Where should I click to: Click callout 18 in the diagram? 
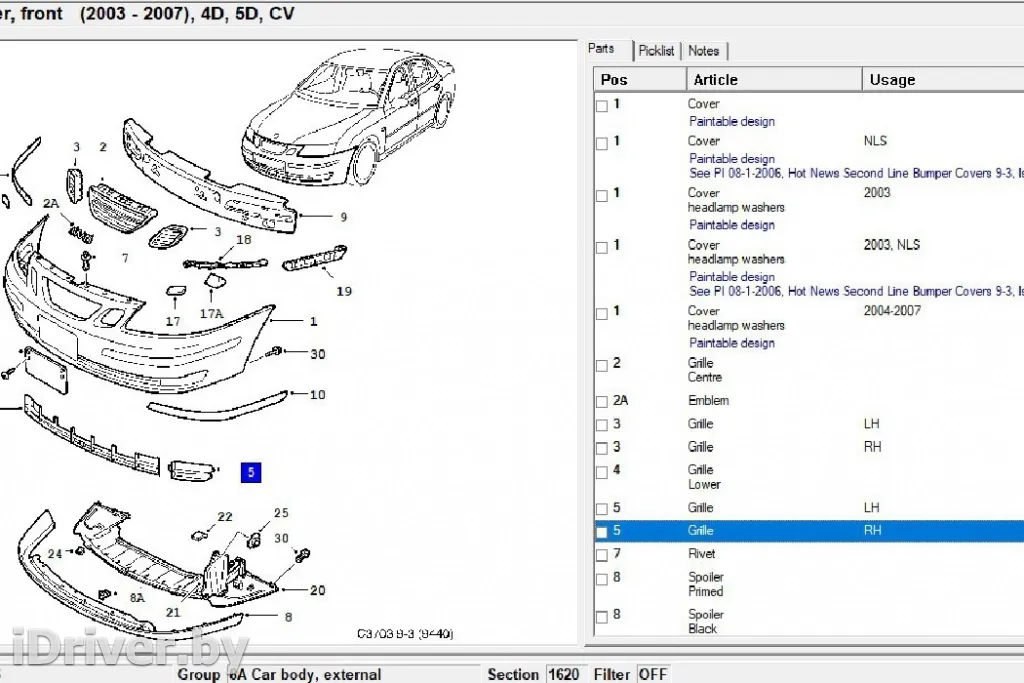coord(244,240)
